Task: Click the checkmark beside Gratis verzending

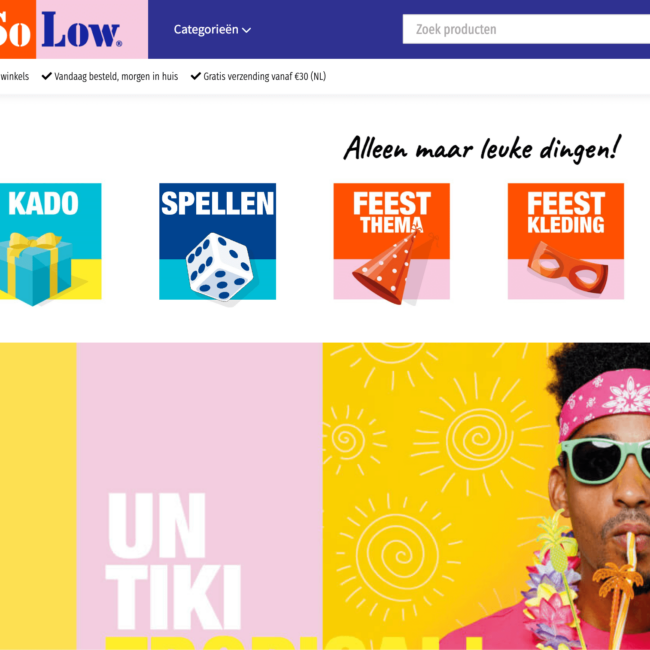Action: click(196, 76)
